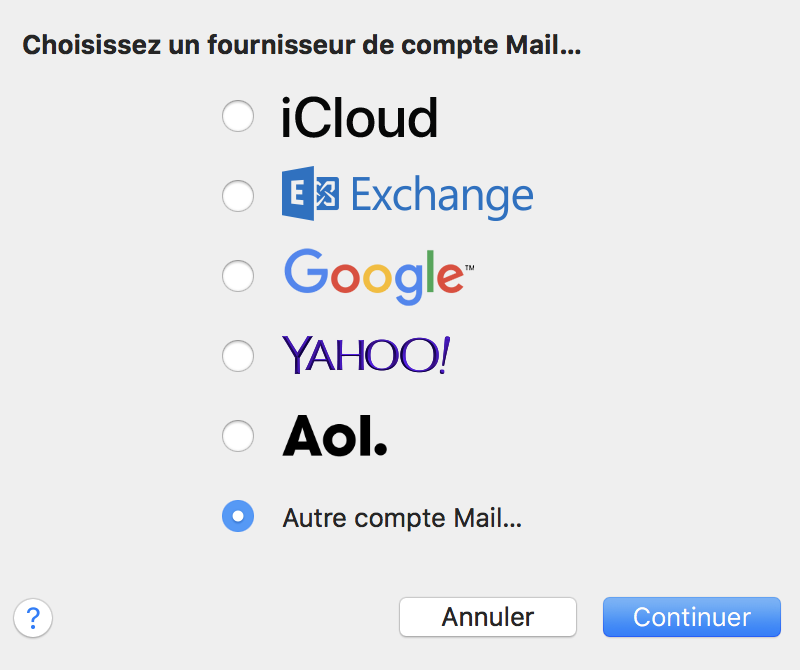Choose the Aol radio option

pos(237,435)
